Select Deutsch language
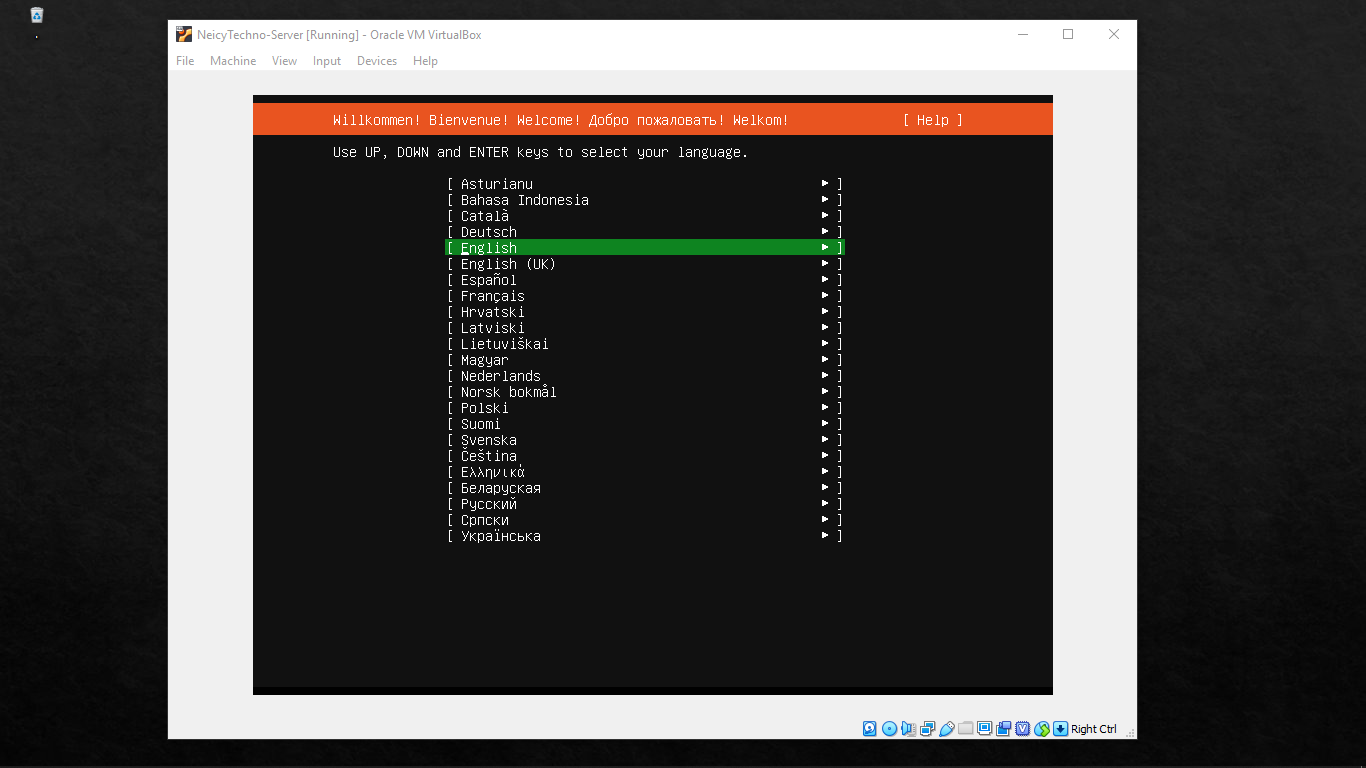Image resolution: width=1366 pixels, height=768 pixels. [x=645, y=232]
